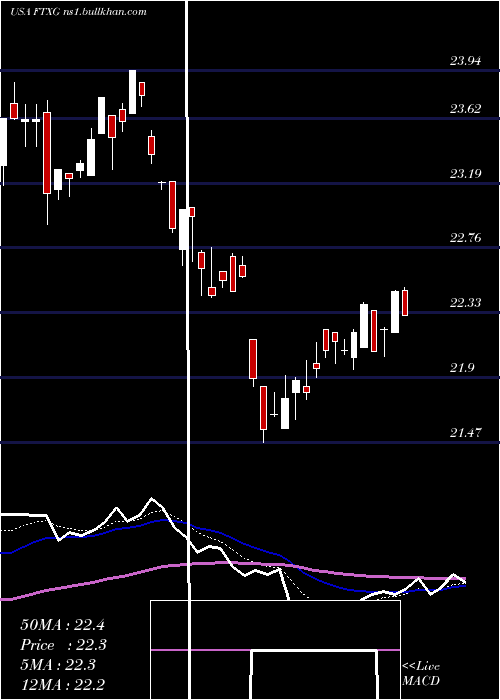Click the 21.9 price level label
Screen dimensions: 500x700
462,368
